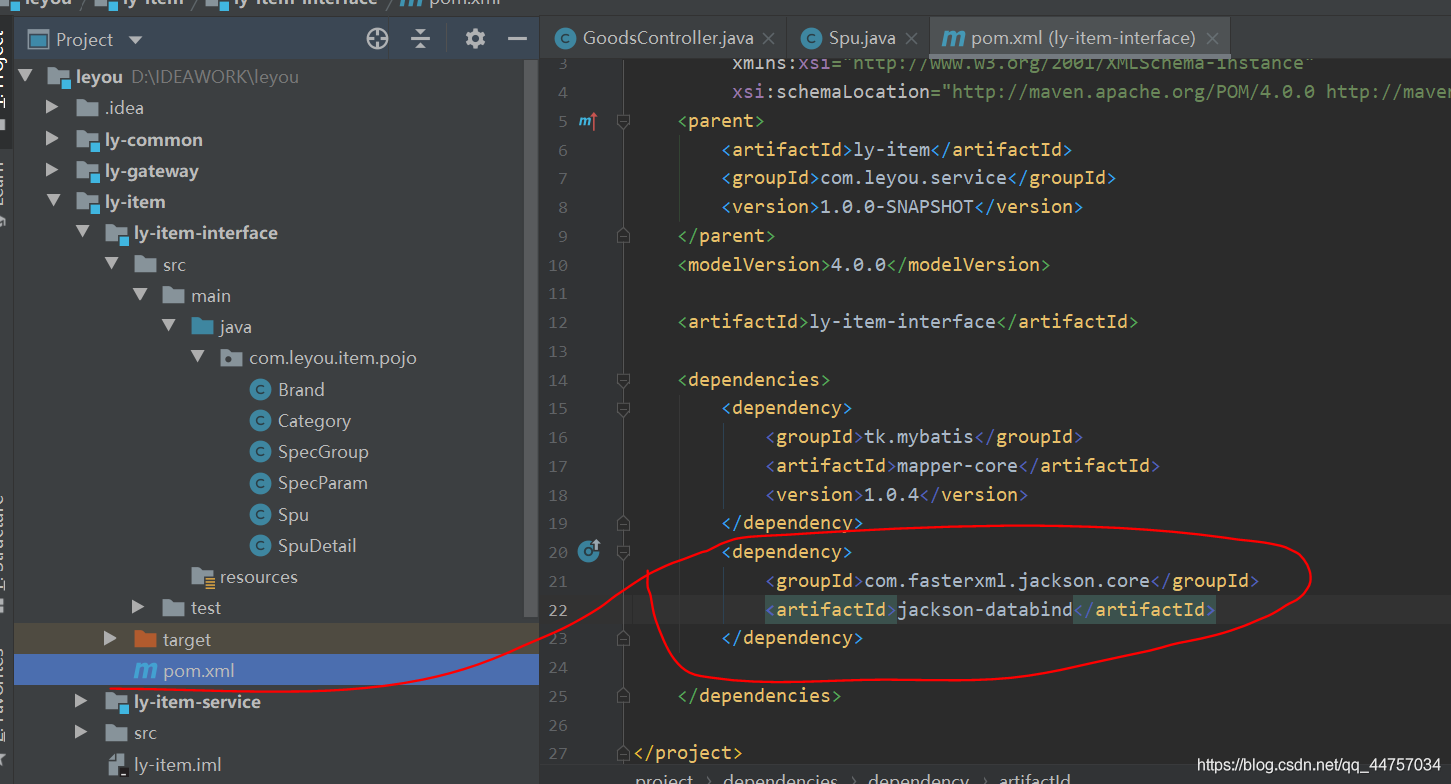Image resolution: width=1451 pixels, height=784 pixels.
Task: Close the GoodsController.java tab
Action: pyautogui.click(x=768, y=39)
